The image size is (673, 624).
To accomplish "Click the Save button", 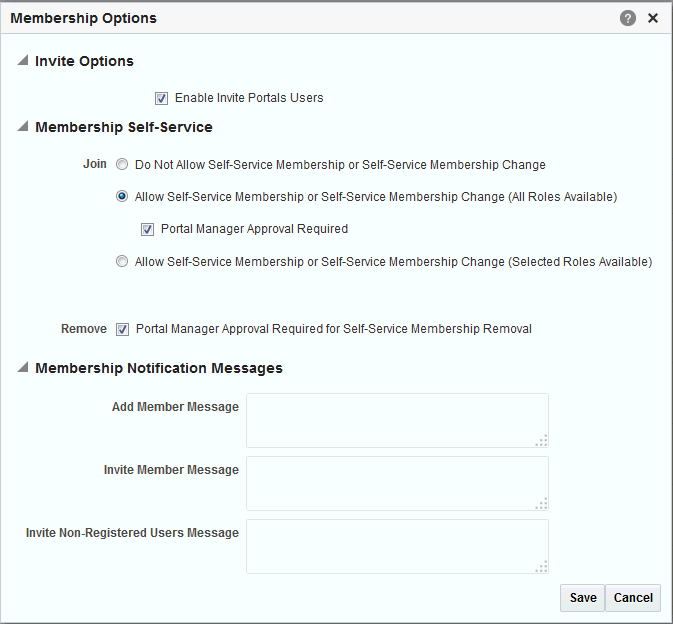I will click(582, 598).
